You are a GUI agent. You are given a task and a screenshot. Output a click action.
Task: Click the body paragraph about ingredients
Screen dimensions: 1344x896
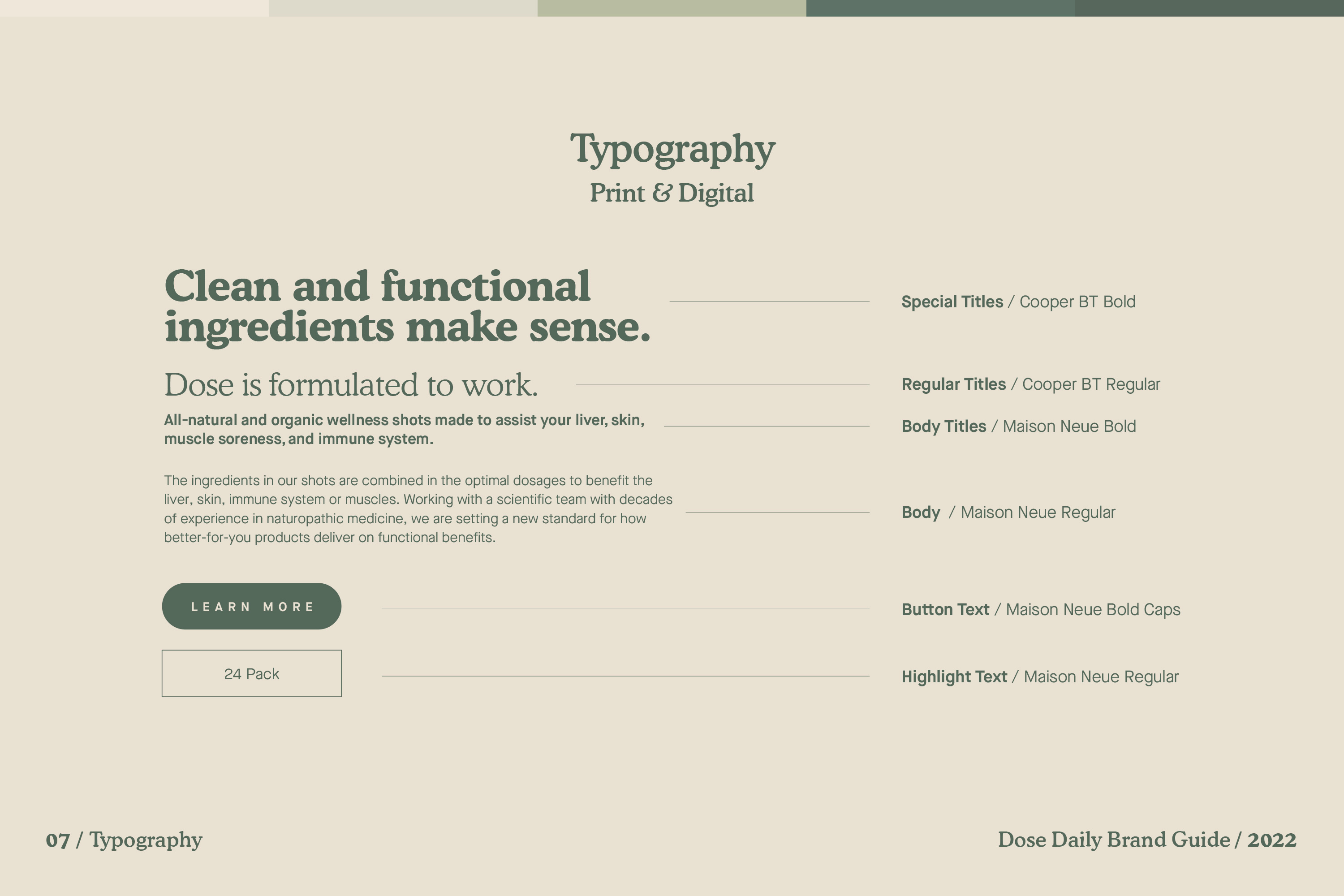pos(418,508)
